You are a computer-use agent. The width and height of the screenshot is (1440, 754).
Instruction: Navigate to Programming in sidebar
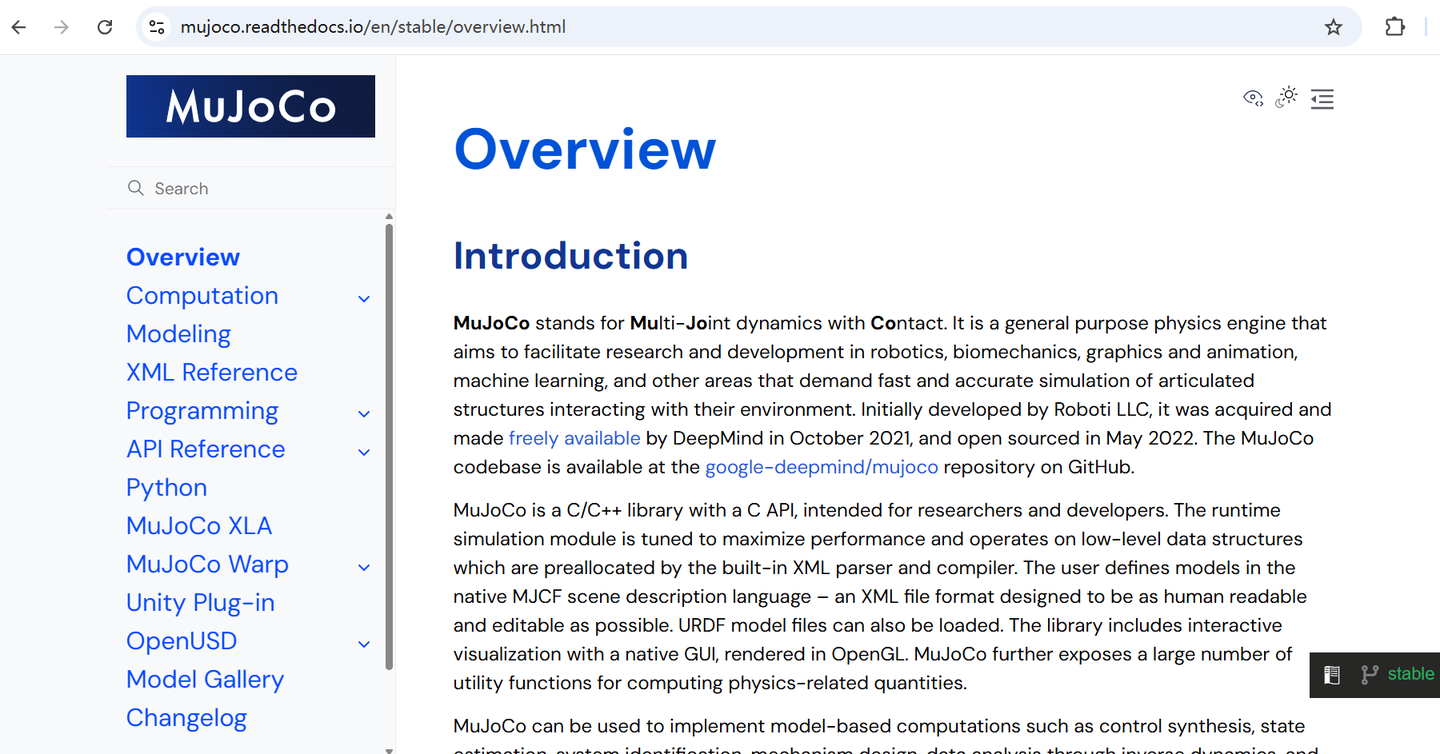202,411
